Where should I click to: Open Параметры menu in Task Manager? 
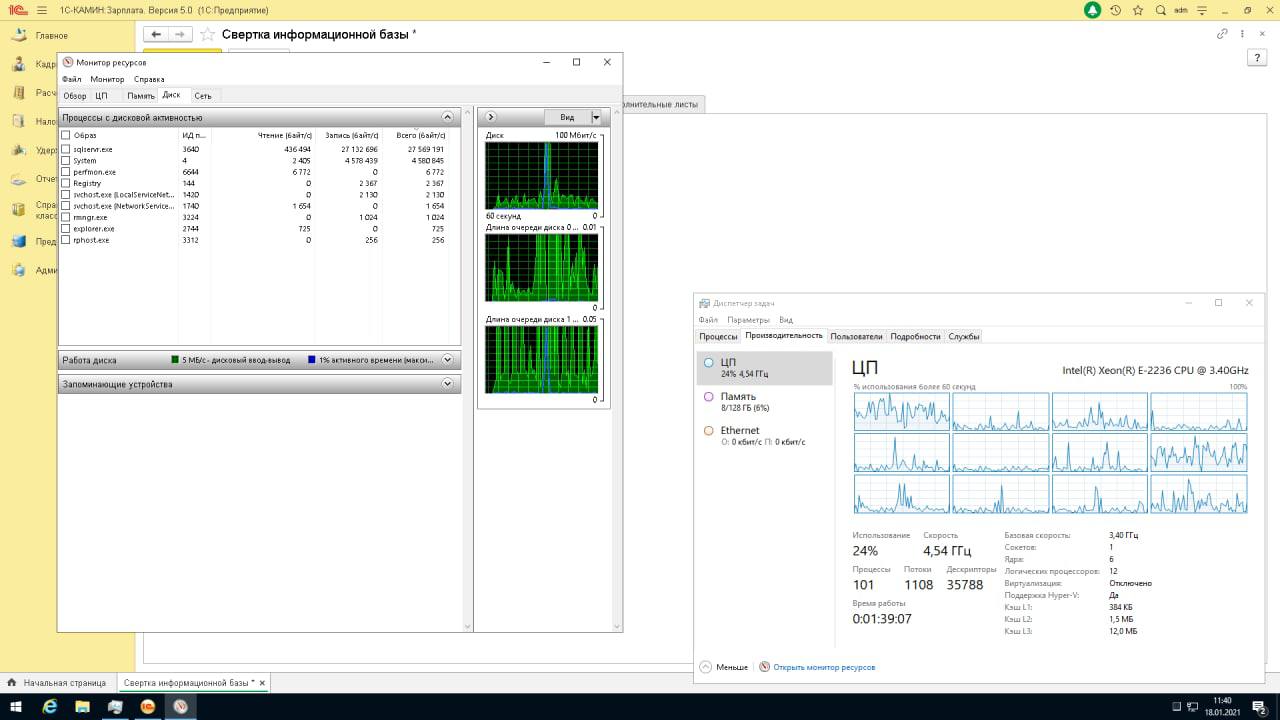coord(748,320)
